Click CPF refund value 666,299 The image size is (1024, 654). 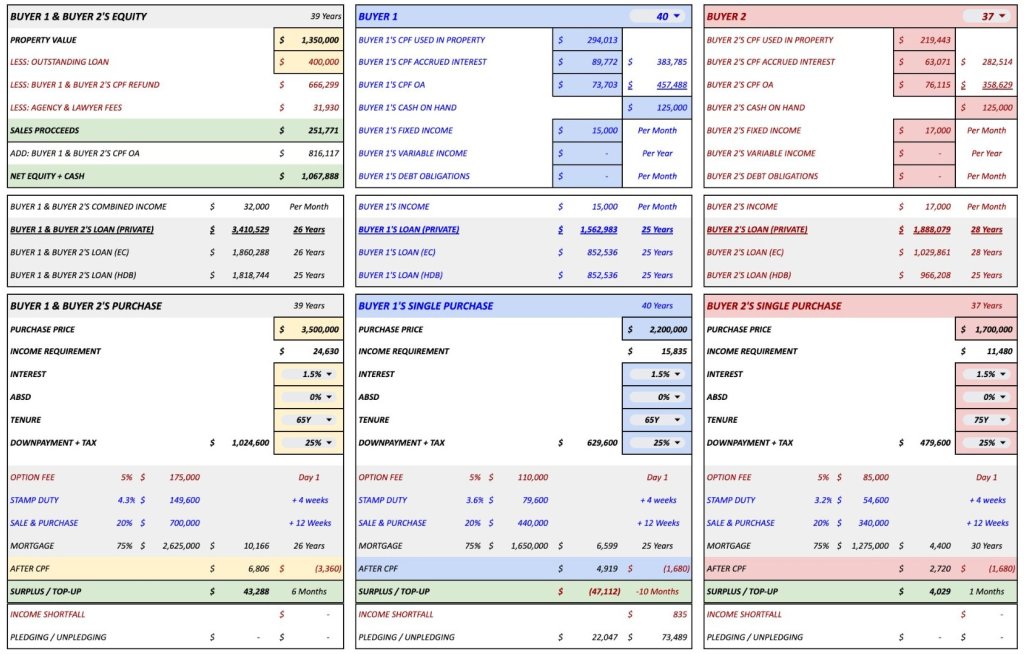(323, 85)
